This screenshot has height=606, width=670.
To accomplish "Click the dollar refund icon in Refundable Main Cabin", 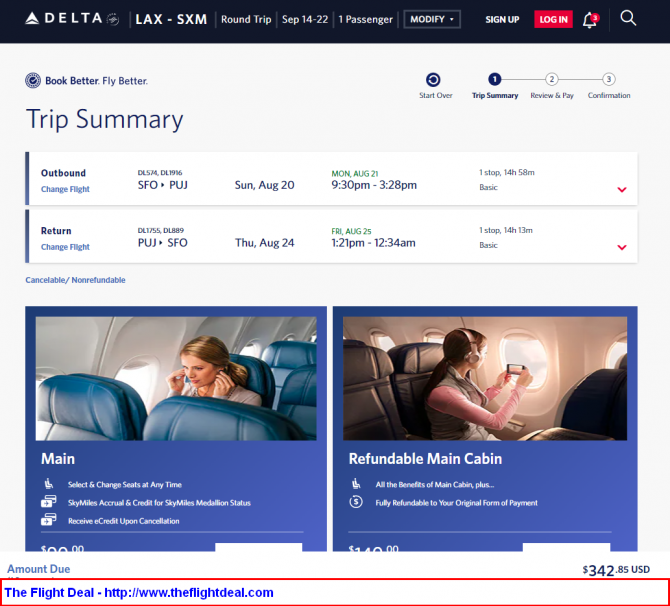I will point(356,502).
